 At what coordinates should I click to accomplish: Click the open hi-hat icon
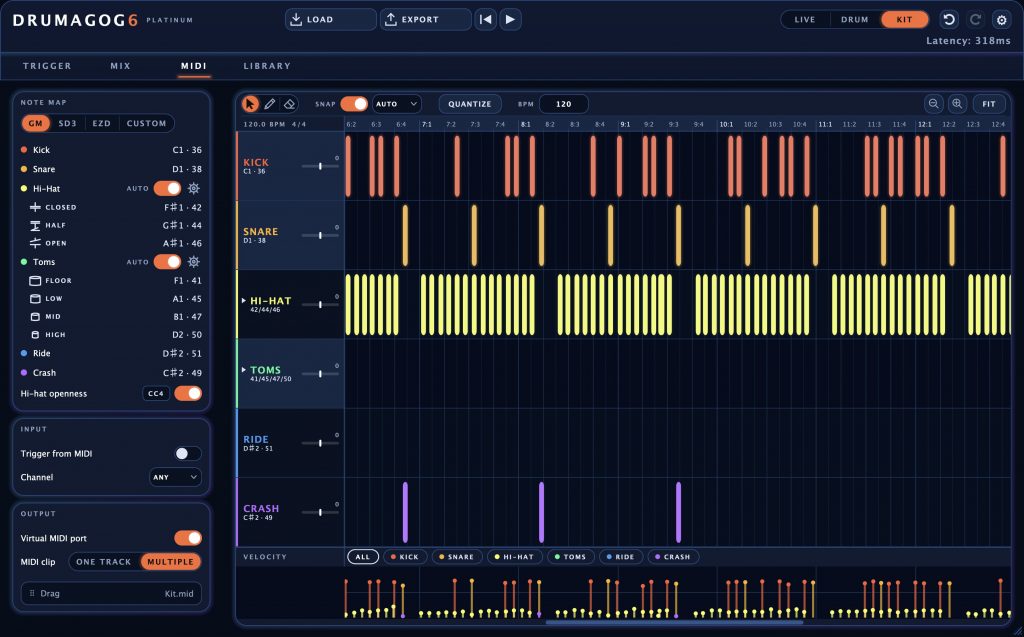coord(35,243)
